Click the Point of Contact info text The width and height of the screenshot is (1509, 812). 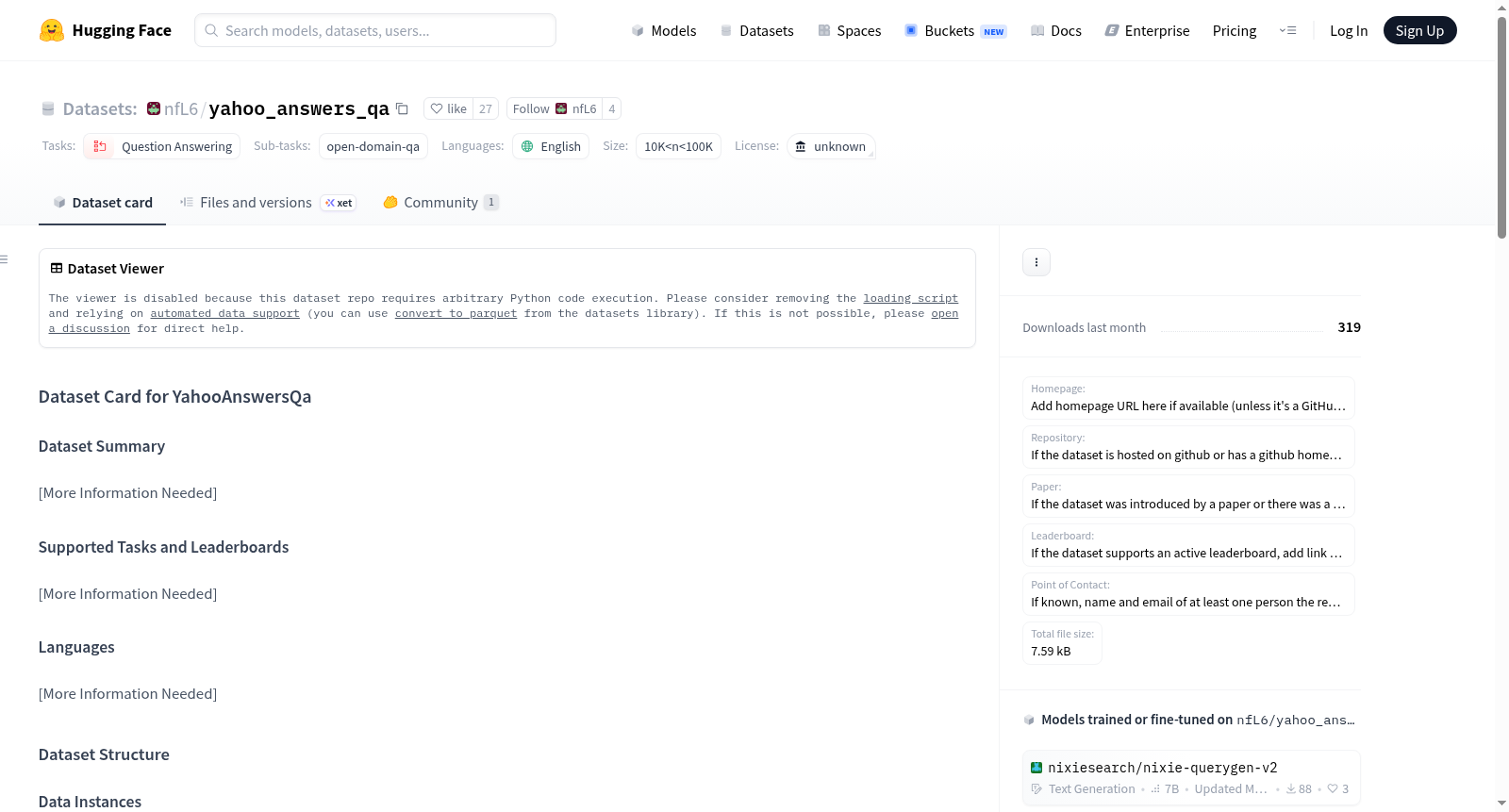1186,603
